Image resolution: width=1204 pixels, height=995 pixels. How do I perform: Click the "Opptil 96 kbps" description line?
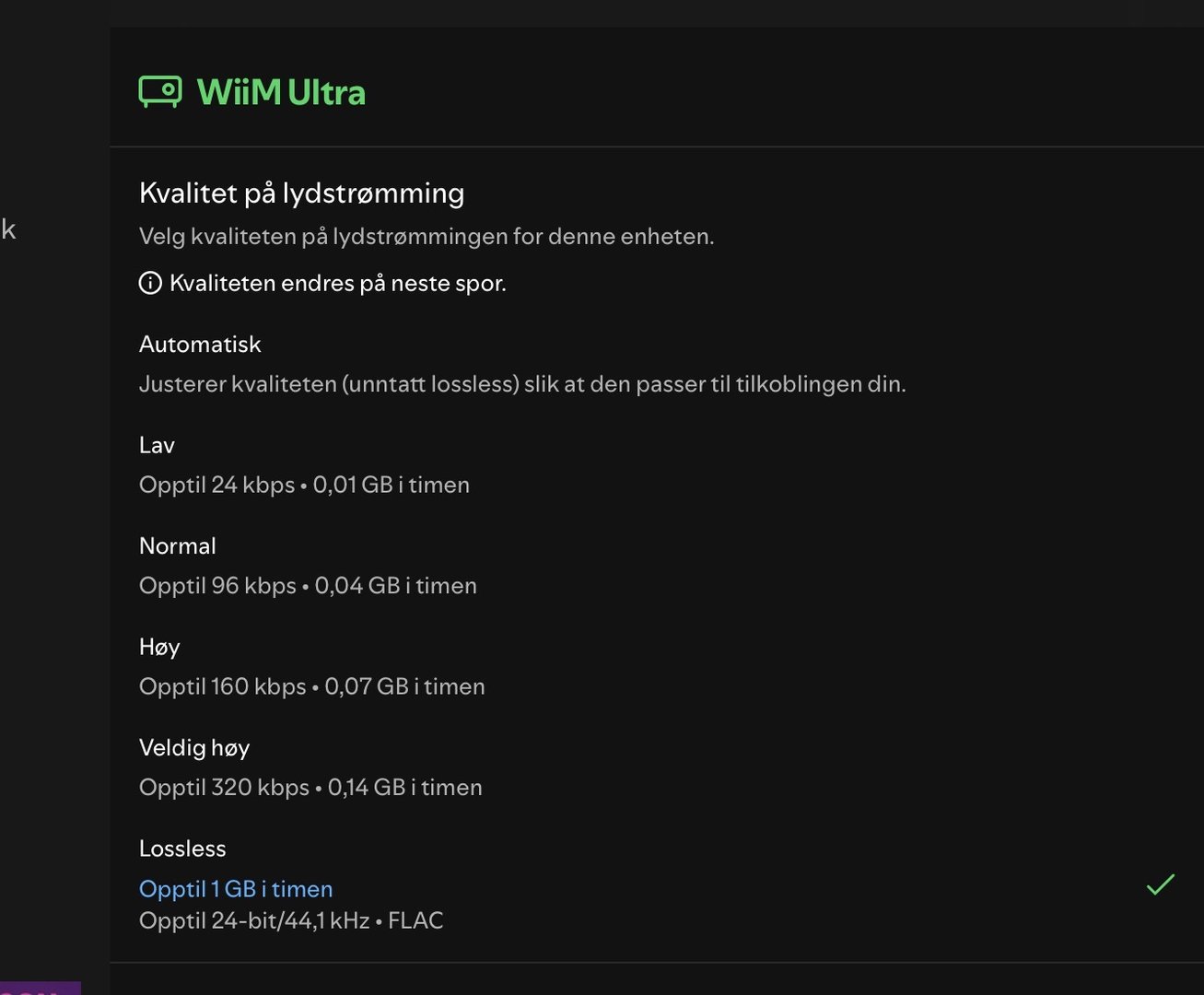pos(308,586)
